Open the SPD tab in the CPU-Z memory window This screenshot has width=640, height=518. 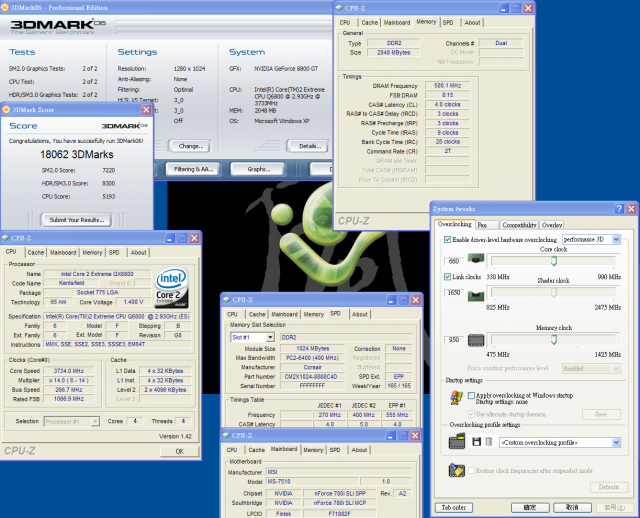(448, 23)
